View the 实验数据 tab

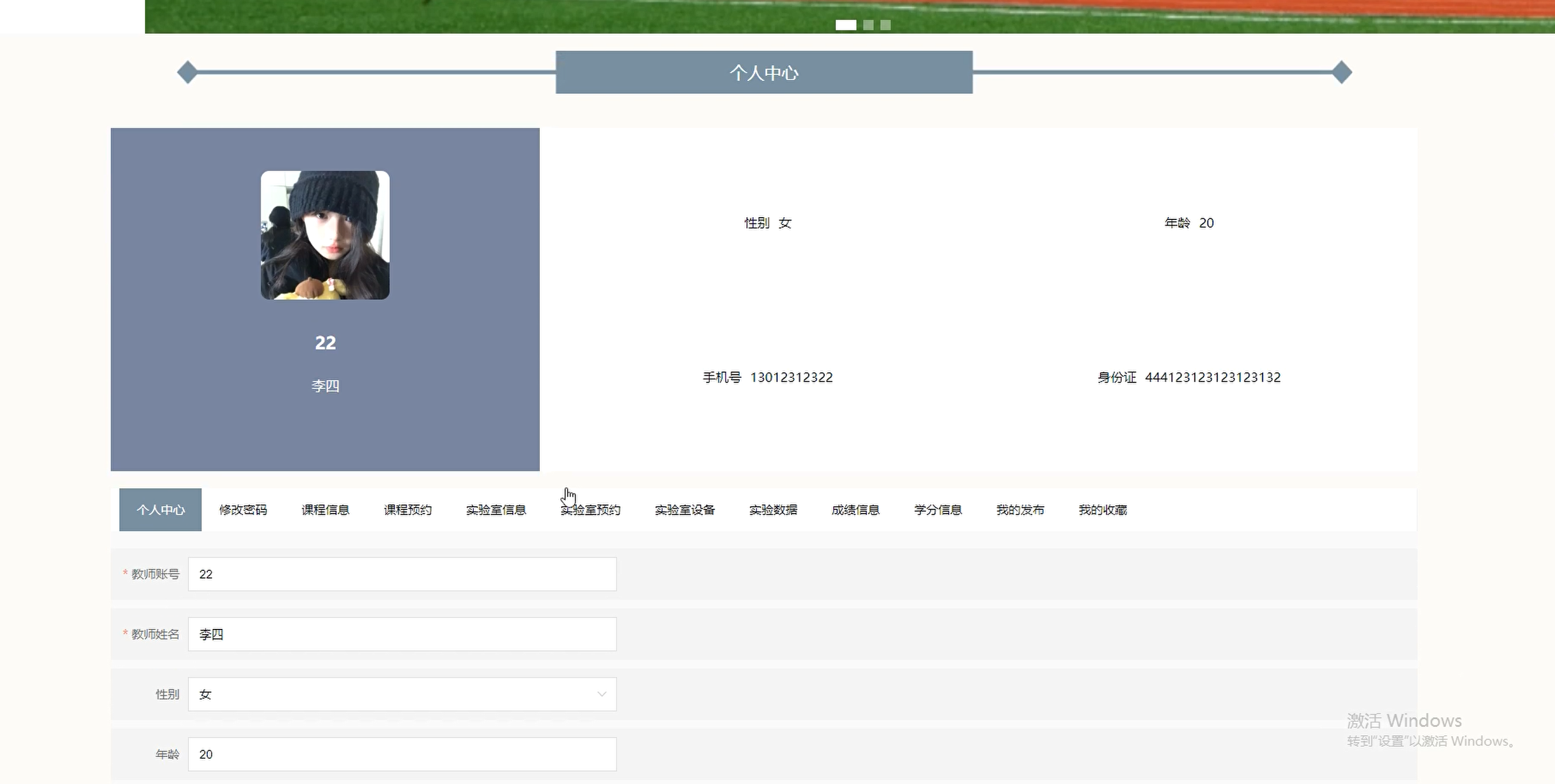pyautogui.click(x=773, y=510)
